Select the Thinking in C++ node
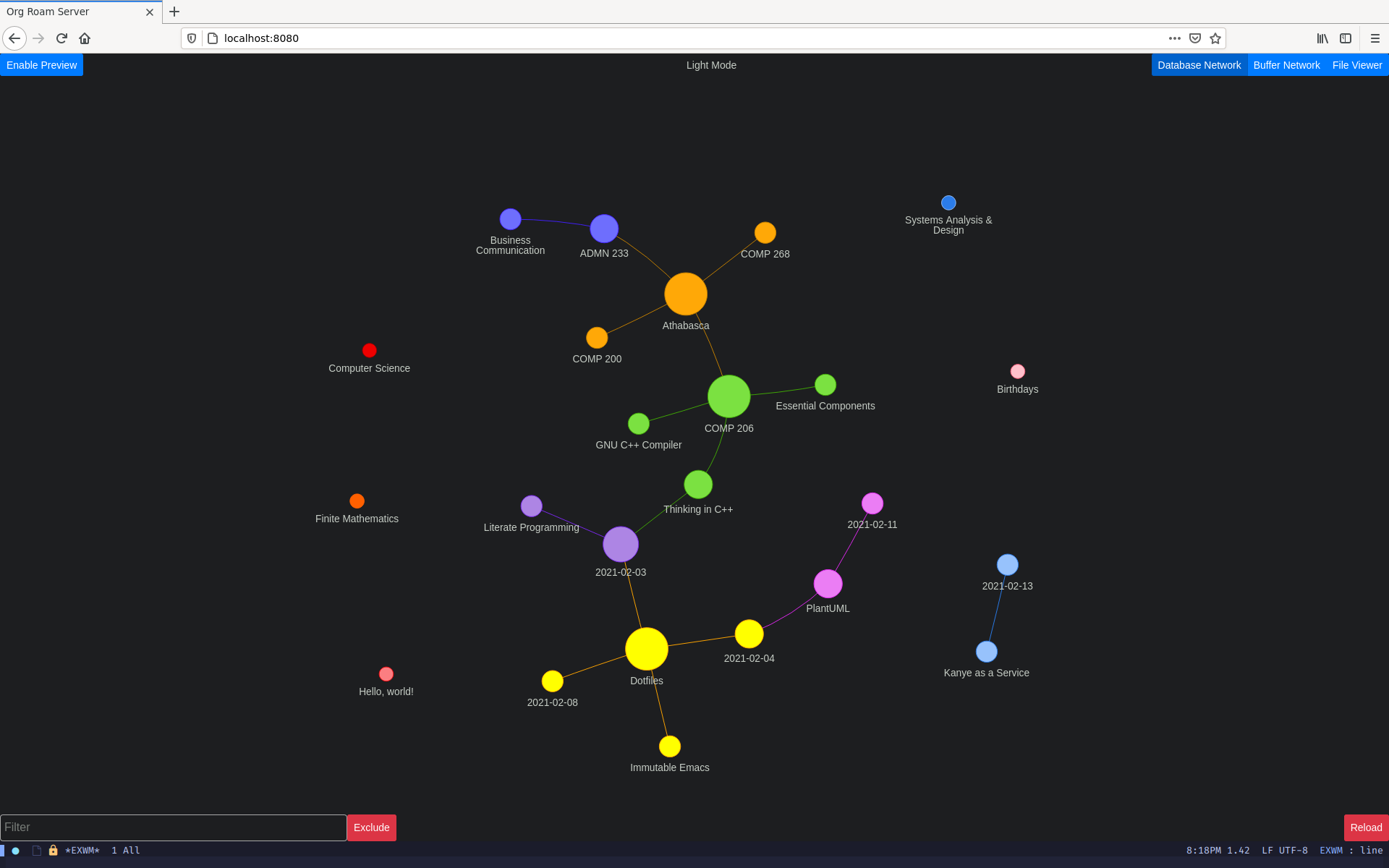 click(x=697, y=485)
